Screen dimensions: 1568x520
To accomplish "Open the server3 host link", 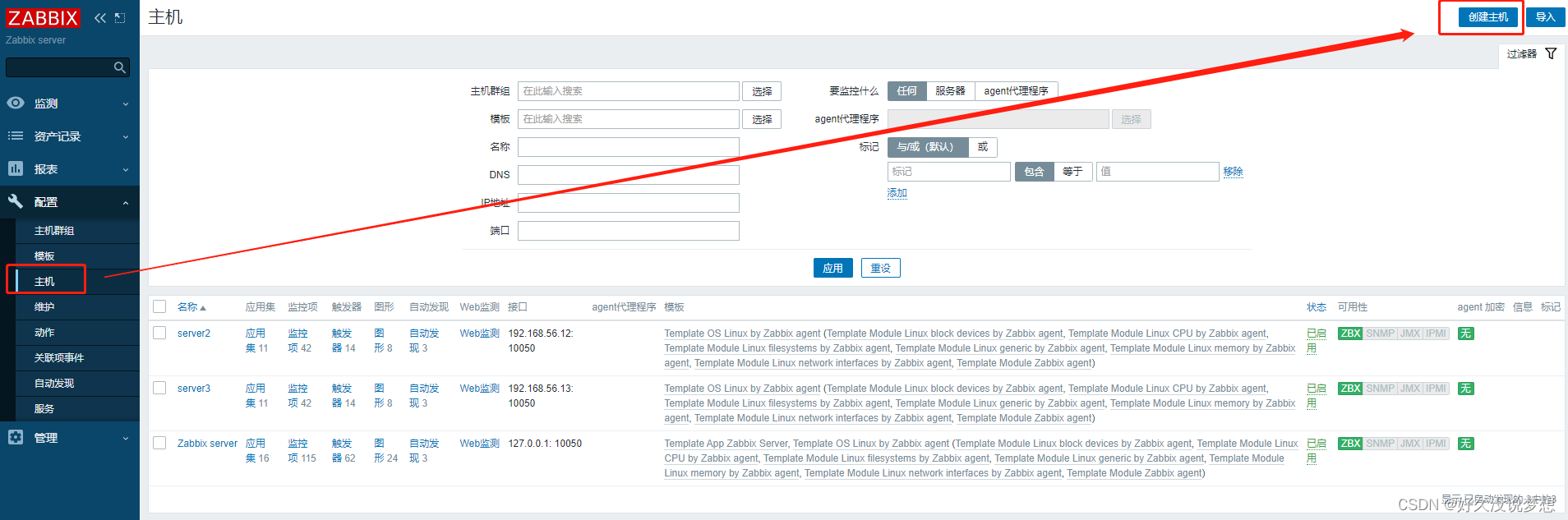I will pos(194,389).
